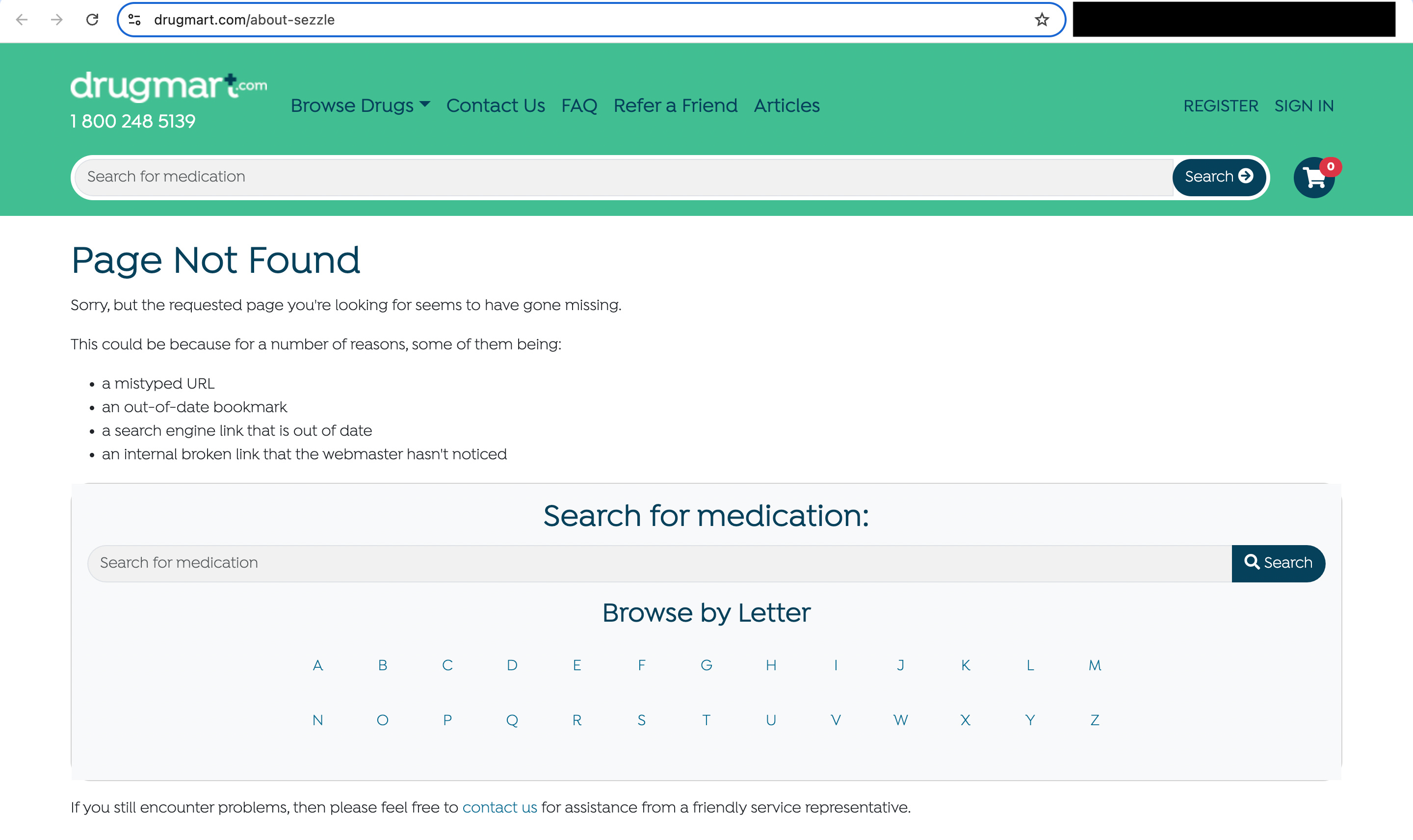
Task: Browse drugs by letter M
Action: 1095,666
